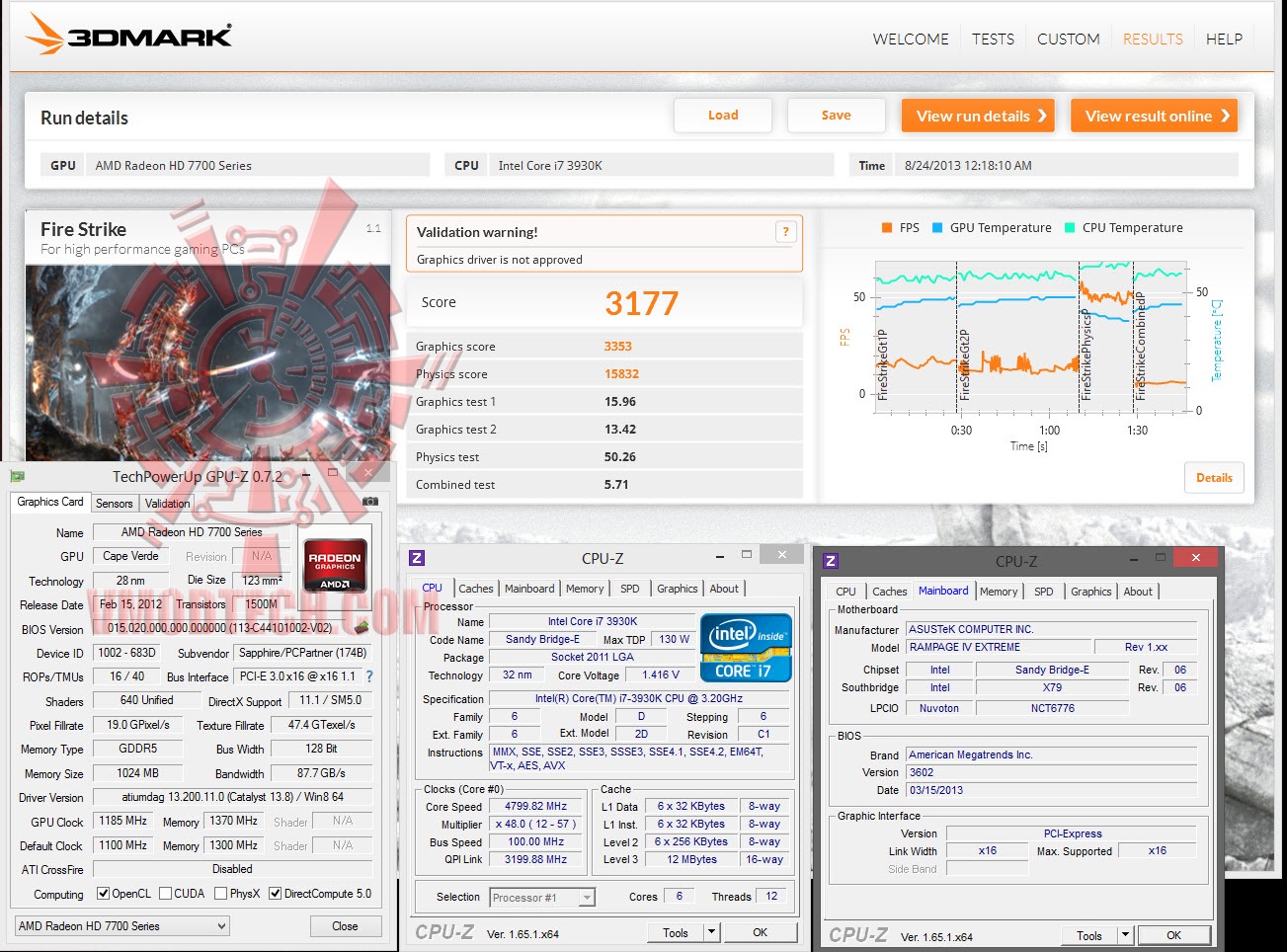Viewport: 1287px width, 952px height.
Task: Go to the WELCOME tab in 3DMark
Action: (911, 40)
